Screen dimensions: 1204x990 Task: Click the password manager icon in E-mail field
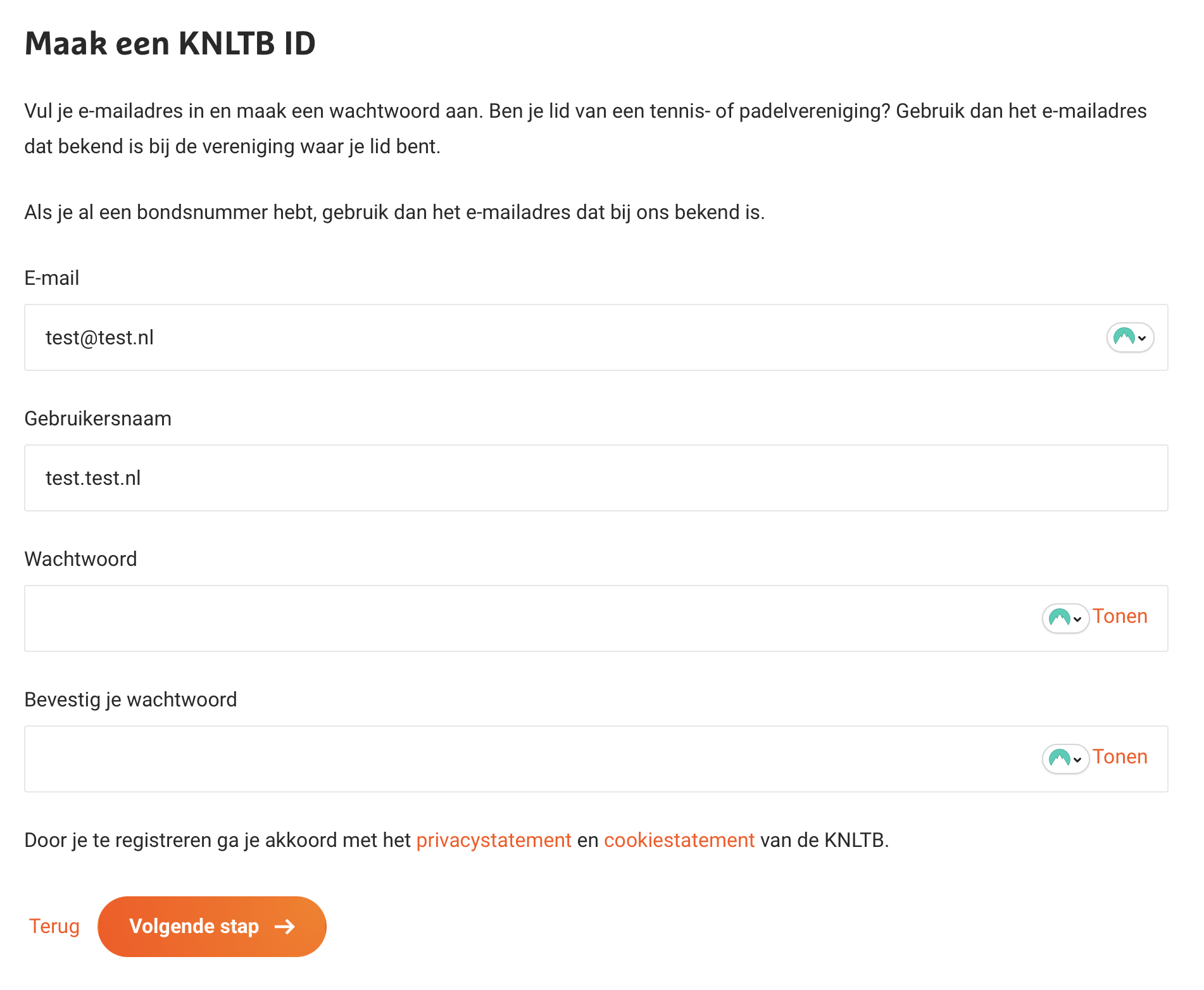tap(1124, 337)
